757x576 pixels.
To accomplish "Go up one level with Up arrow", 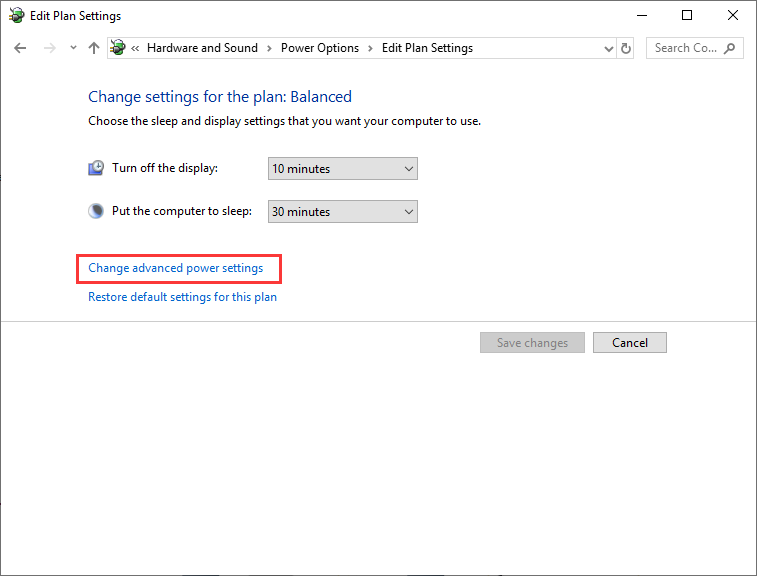I will [94, 48].
